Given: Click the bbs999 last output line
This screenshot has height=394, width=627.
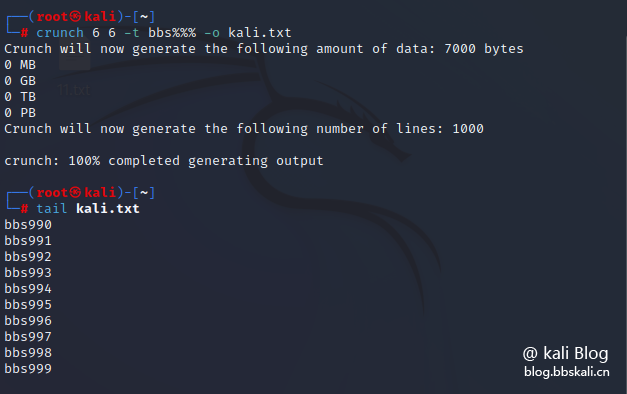Looking at the screenshot, I should [28, 369].
